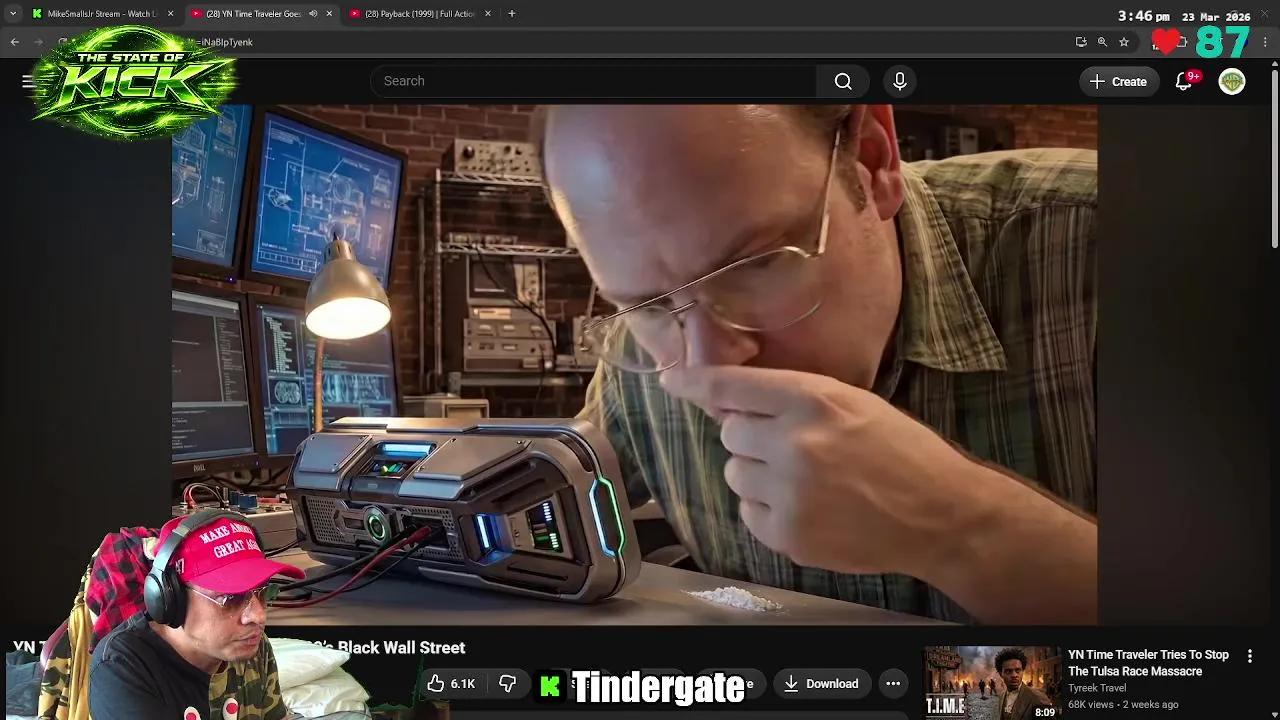Click the install app icon in address bar
This screenshot has height=720, width=1280.
point(1081,42)
